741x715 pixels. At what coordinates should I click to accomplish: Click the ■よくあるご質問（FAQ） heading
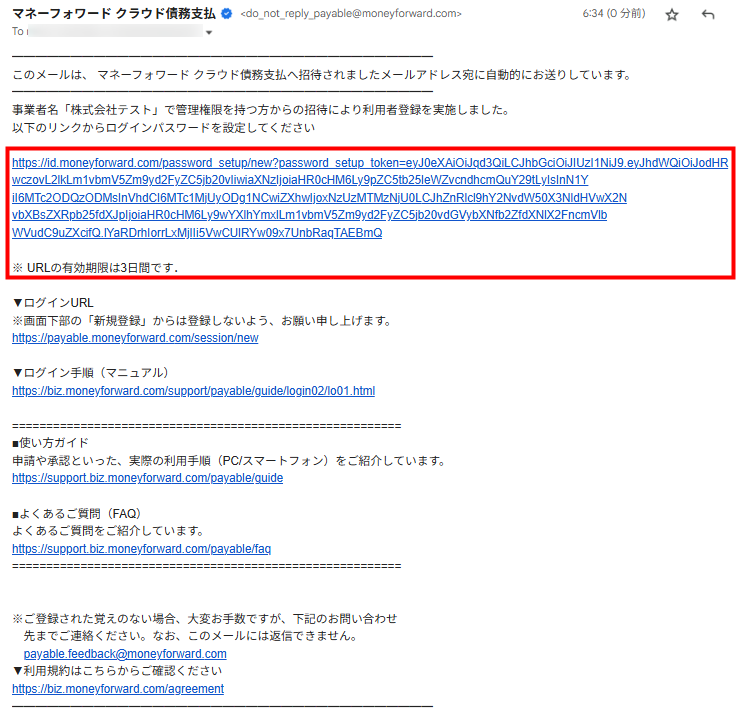77,513
